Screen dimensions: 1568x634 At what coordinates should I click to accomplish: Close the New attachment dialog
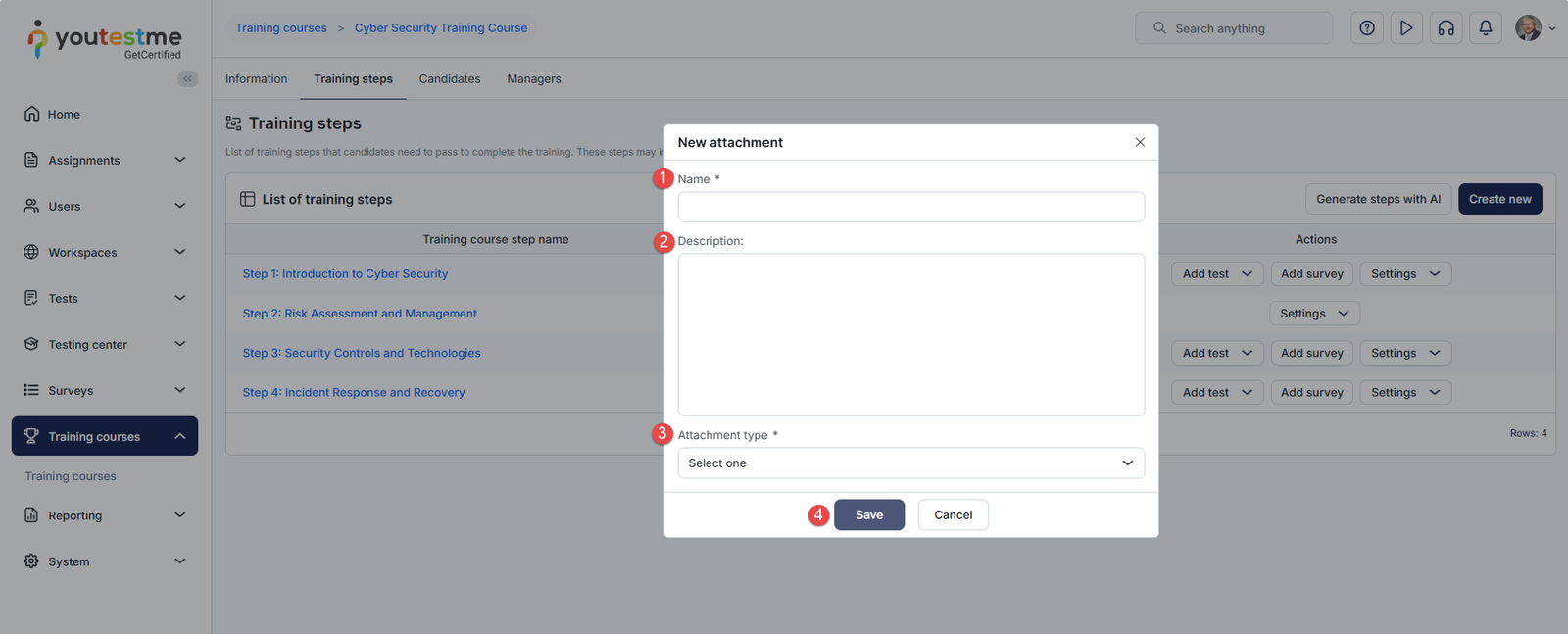pyautogui.click(x=1140, y=142)
